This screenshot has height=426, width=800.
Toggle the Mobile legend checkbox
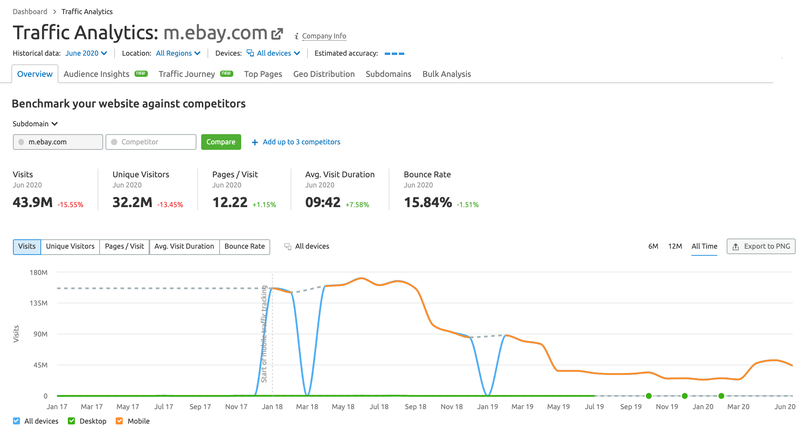[x=120, y=421]
